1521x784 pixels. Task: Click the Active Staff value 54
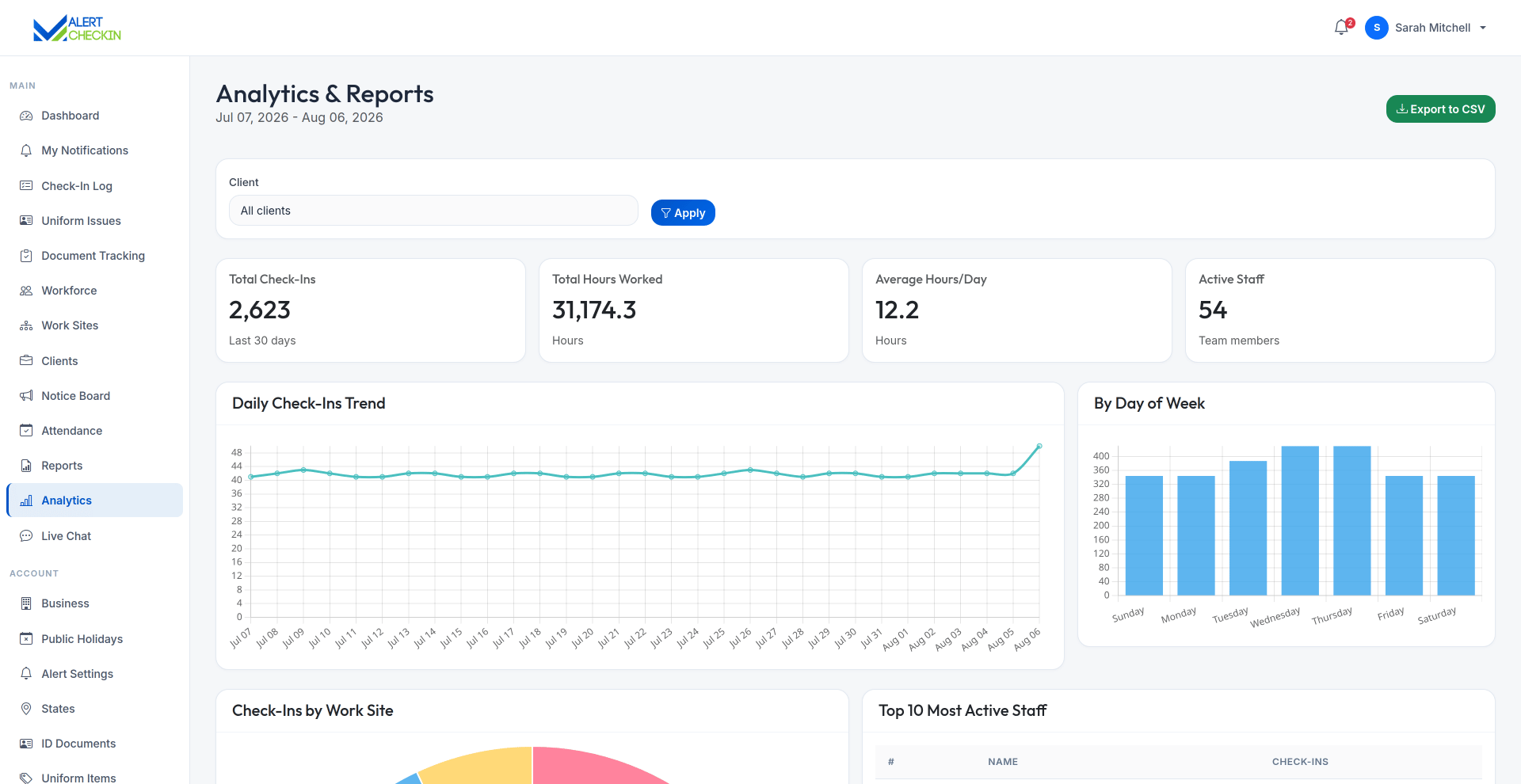[1213, 310]
